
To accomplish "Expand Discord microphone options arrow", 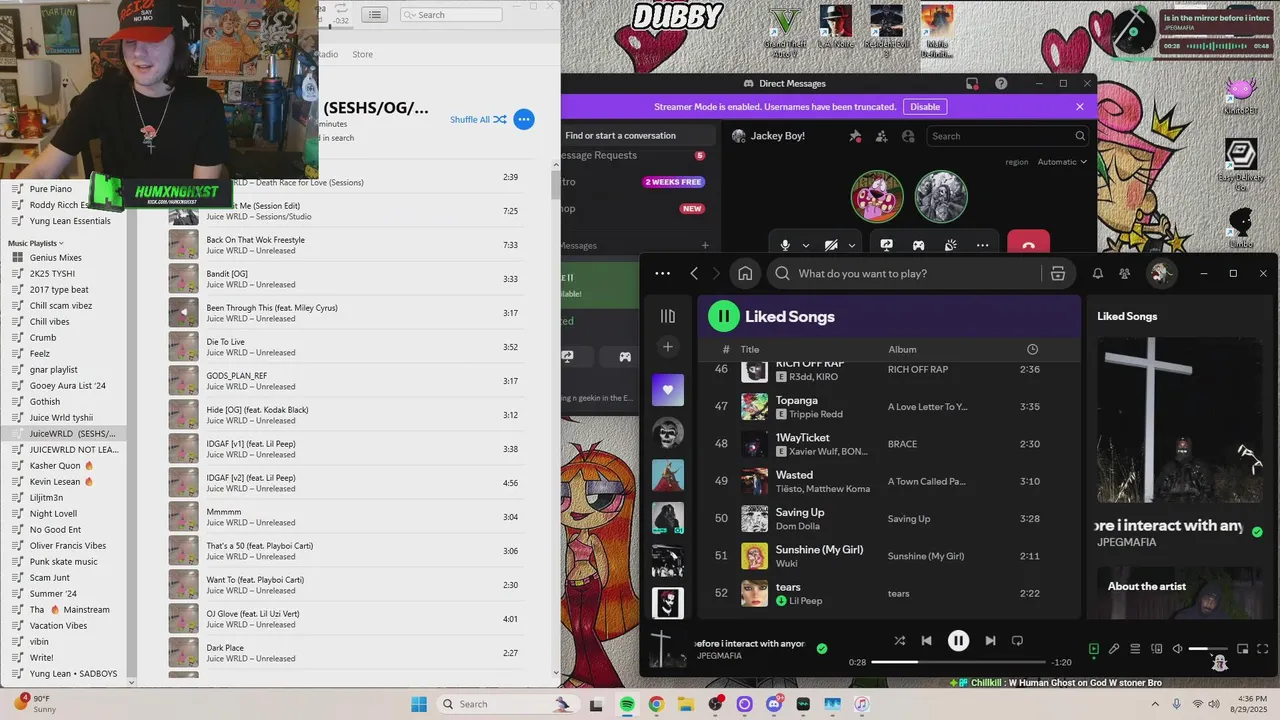I will 806,245.
